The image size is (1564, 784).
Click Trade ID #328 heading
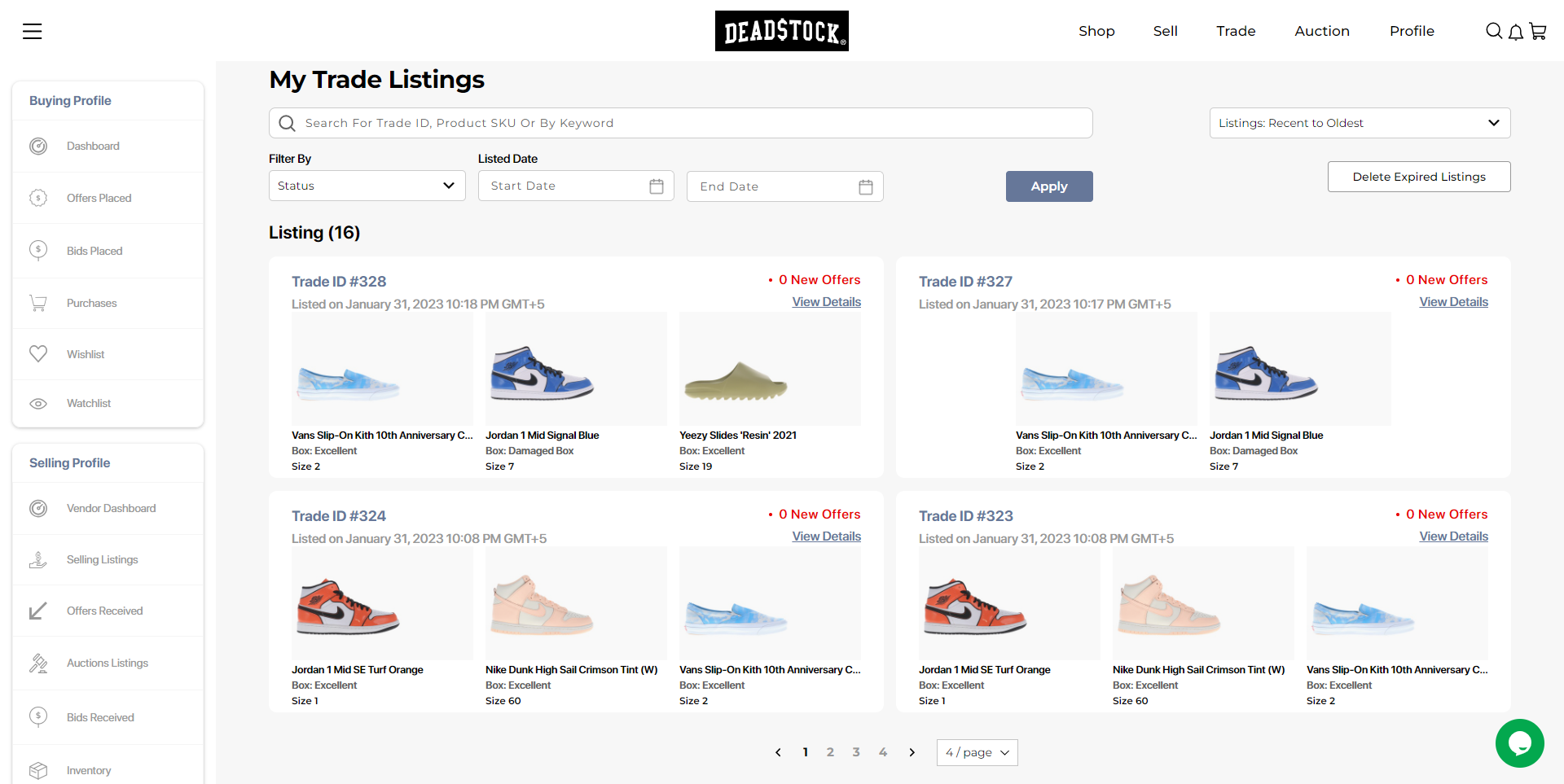(x=339, y=282)
